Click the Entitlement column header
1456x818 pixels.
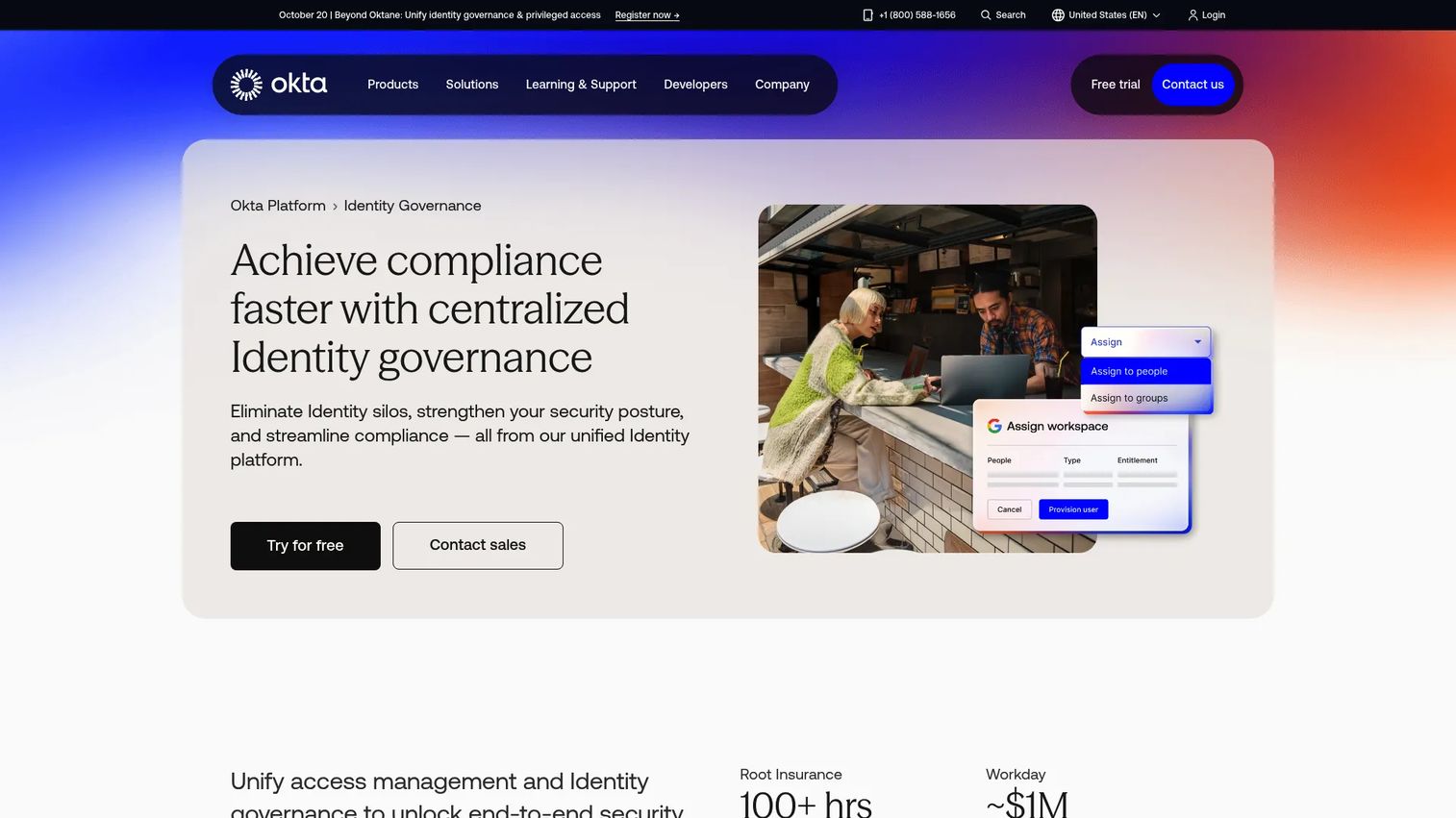(1137, 460)
